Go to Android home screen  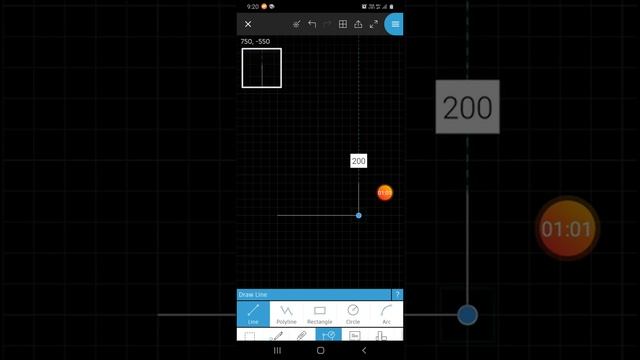pyautogui.click(x=320, y=350)
